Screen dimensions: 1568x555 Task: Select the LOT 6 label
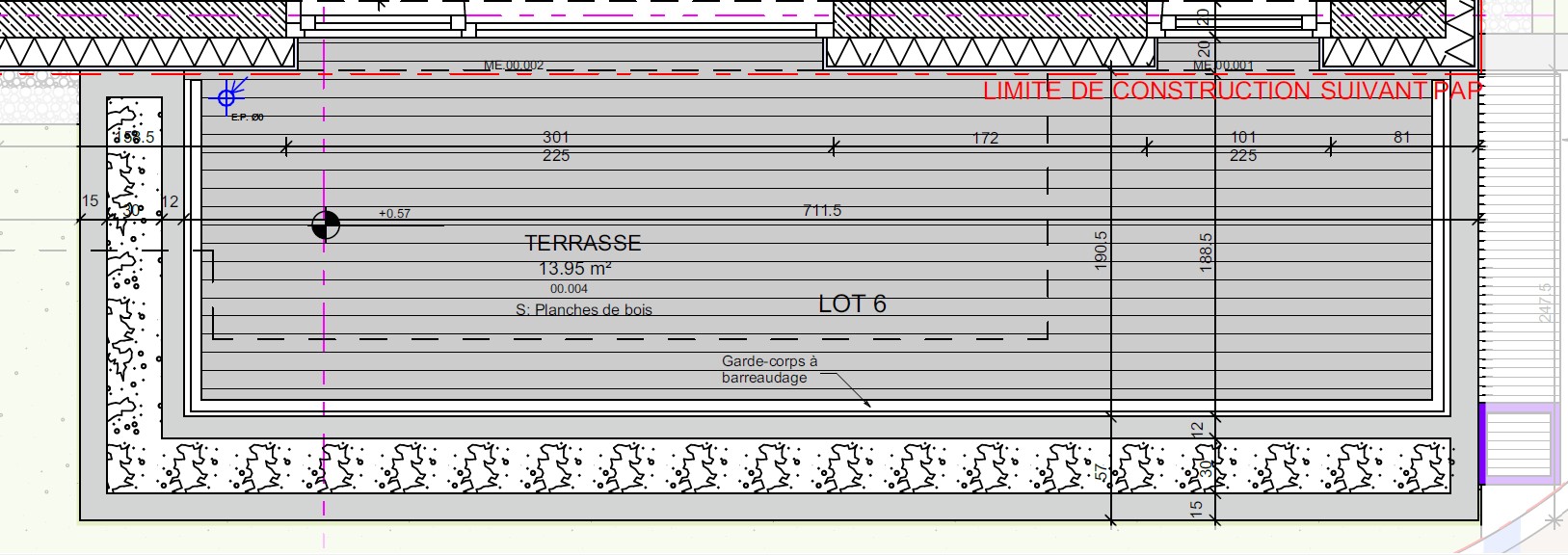click(852, 304)
